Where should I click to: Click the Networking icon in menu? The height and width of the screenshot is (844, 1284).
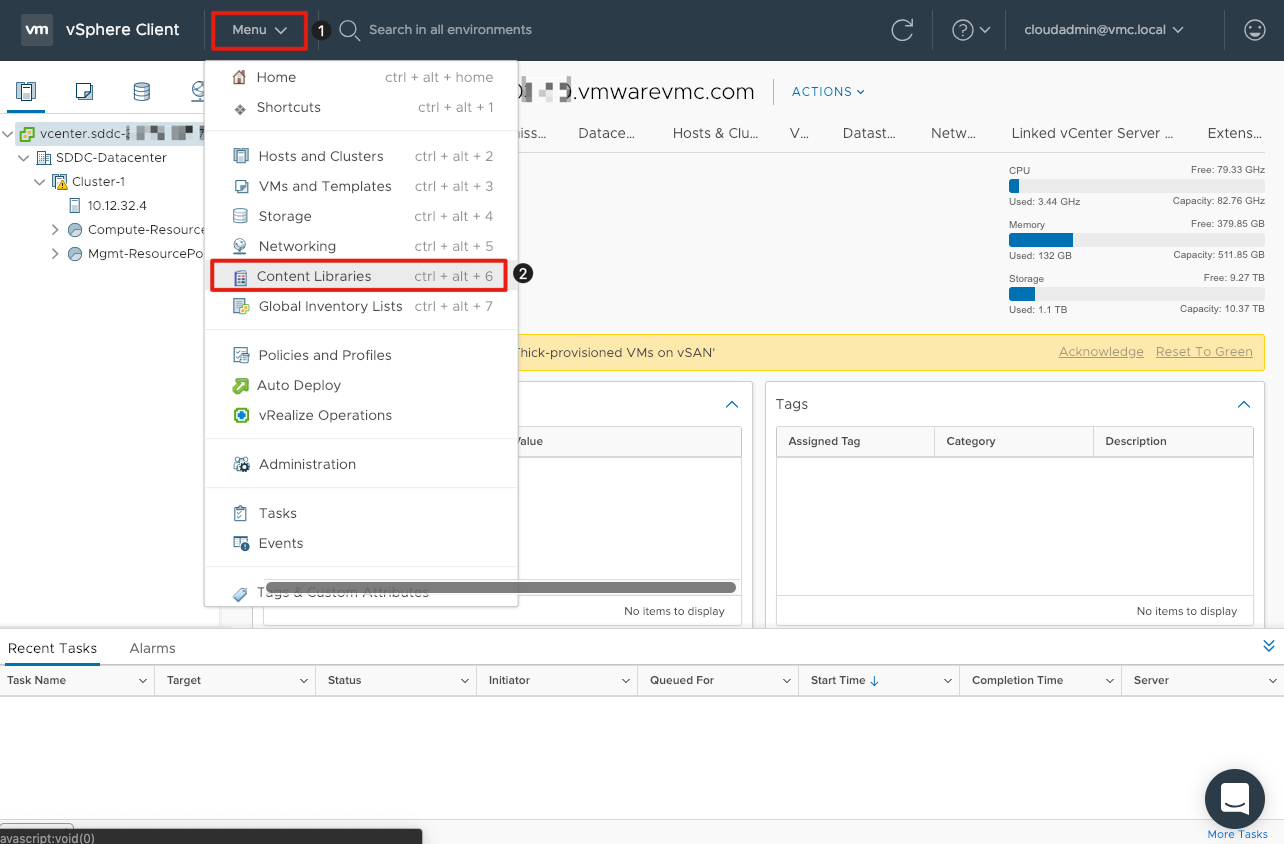click(x=240, y=246)
